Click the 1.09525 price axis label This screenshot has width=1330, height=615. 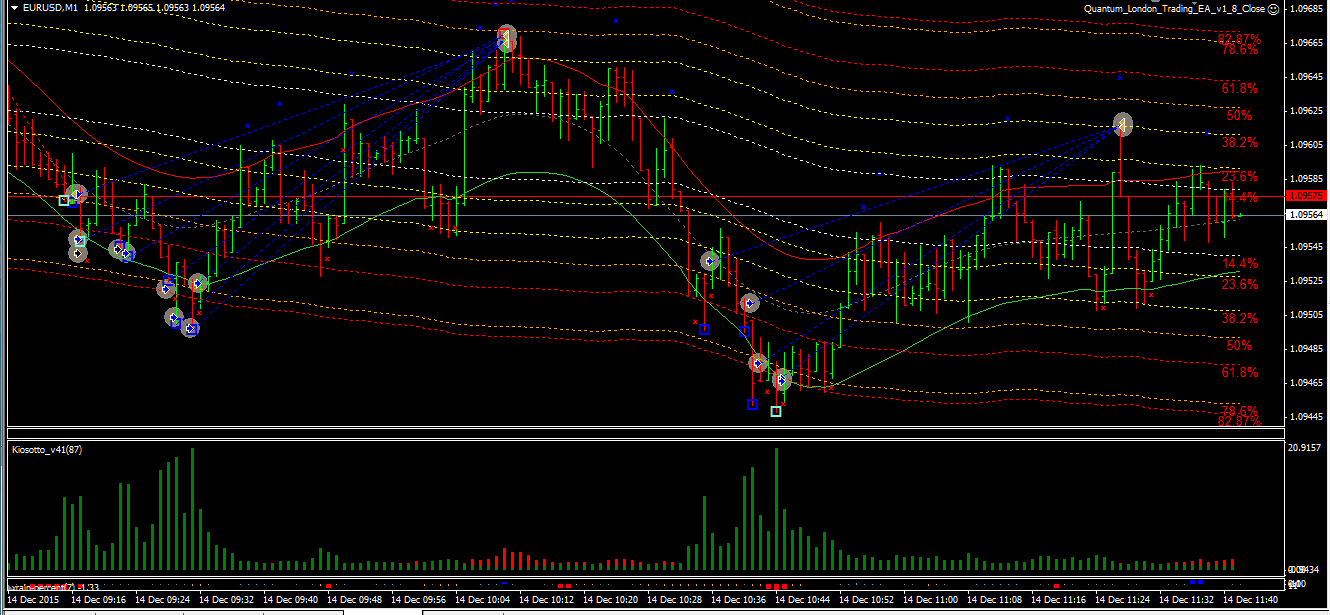tap(1307, 281)
